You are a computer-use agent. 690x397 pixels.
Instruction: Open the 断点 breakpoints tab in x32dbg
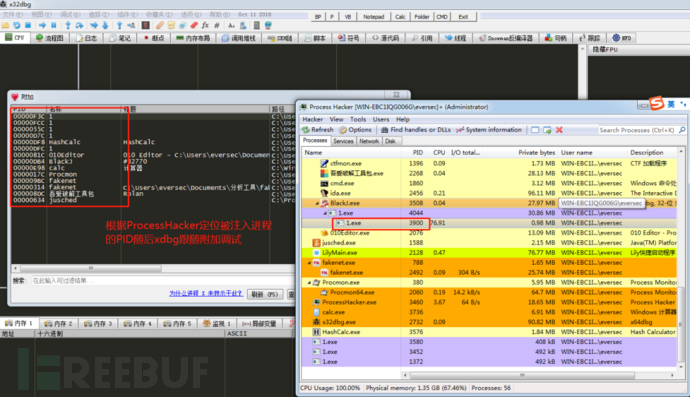point(154,38)
